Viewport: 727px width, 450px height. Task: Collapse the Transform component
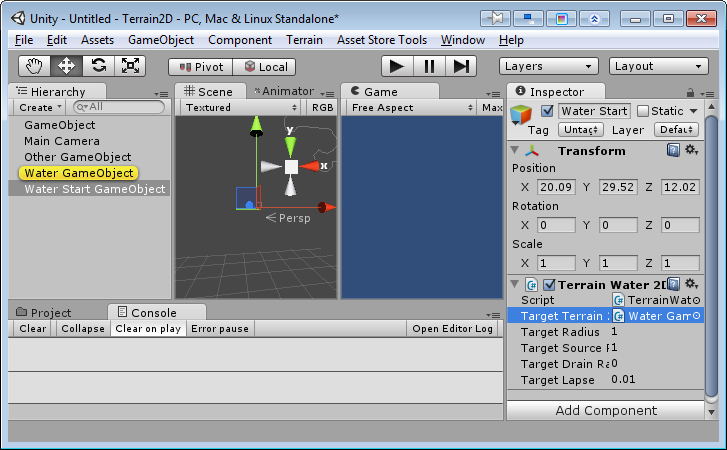(x=514, y=150)
